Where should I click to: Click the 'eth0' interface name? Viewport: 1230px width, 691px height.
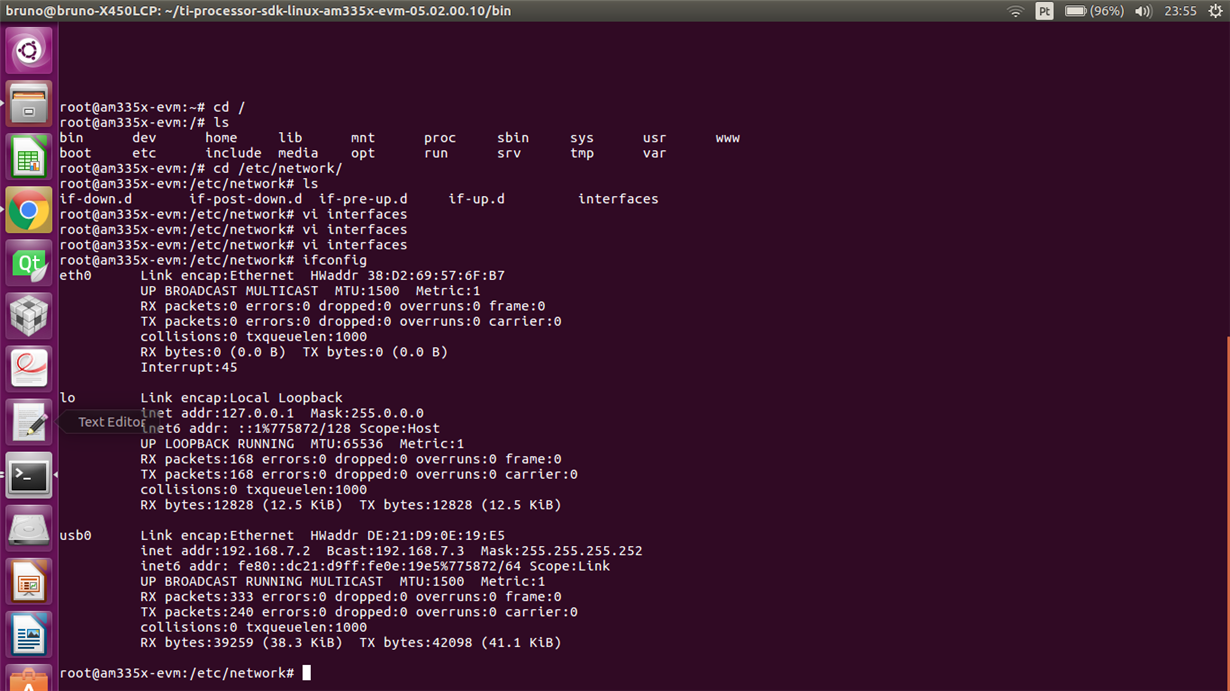pos(75,275)
